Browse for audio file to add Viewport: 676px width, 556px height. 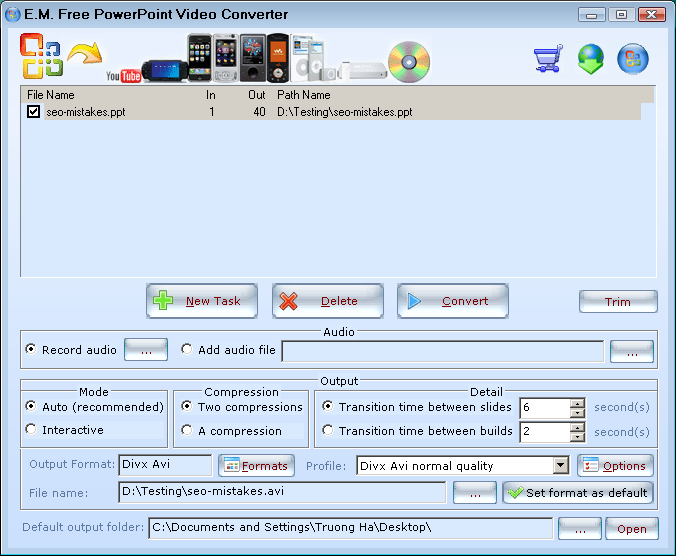tap(632, 352)
